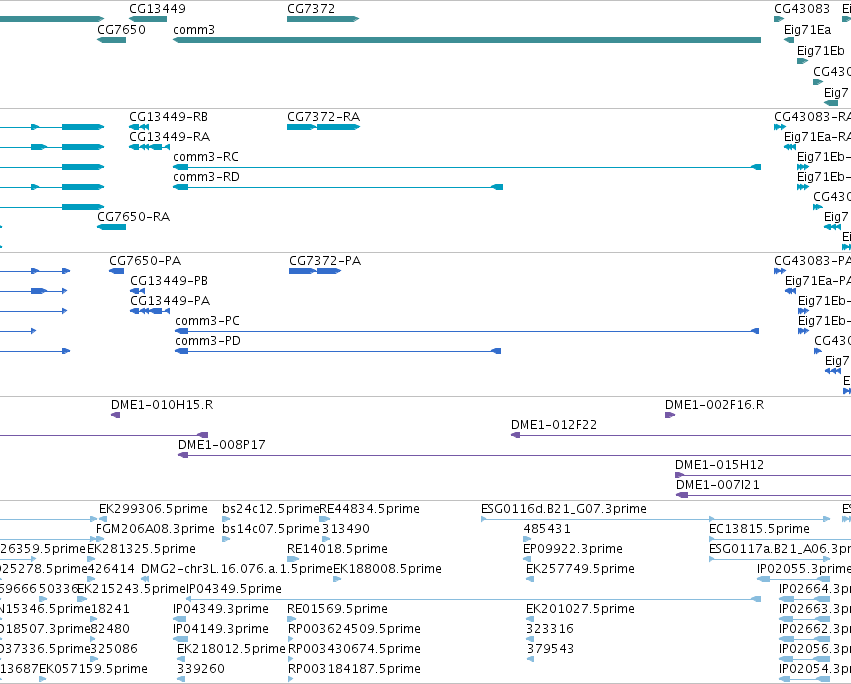
Task: Select the comm3-RD transcript label
Action: point(206,177)
